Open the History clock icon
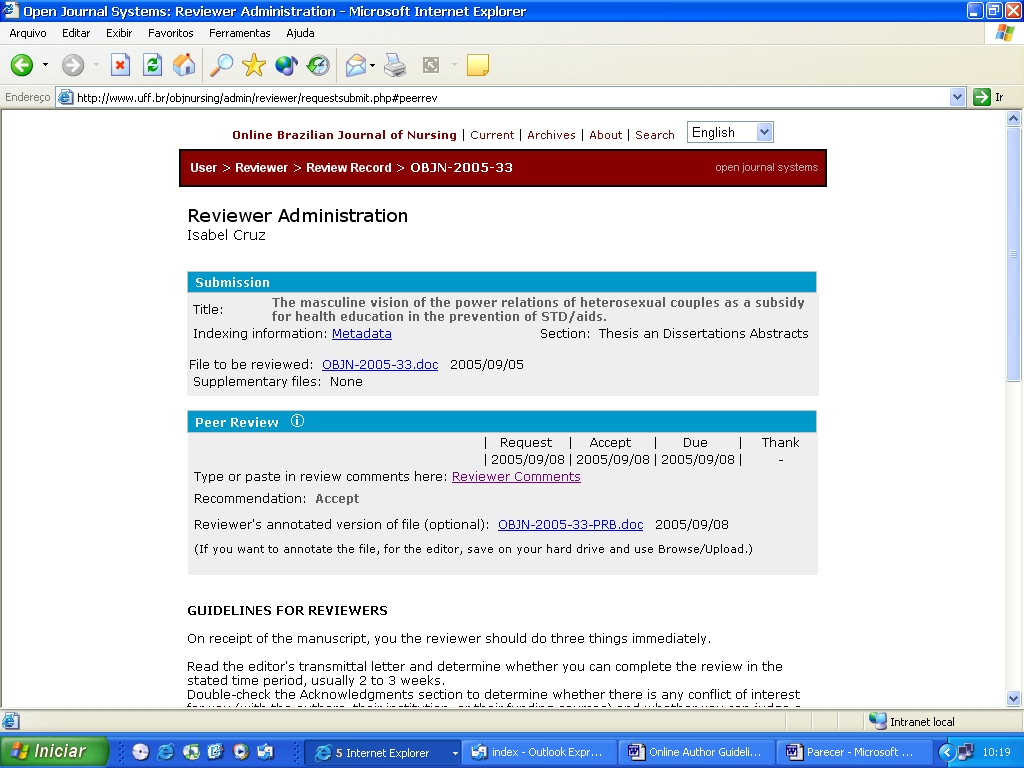 (x=318, y=66)
